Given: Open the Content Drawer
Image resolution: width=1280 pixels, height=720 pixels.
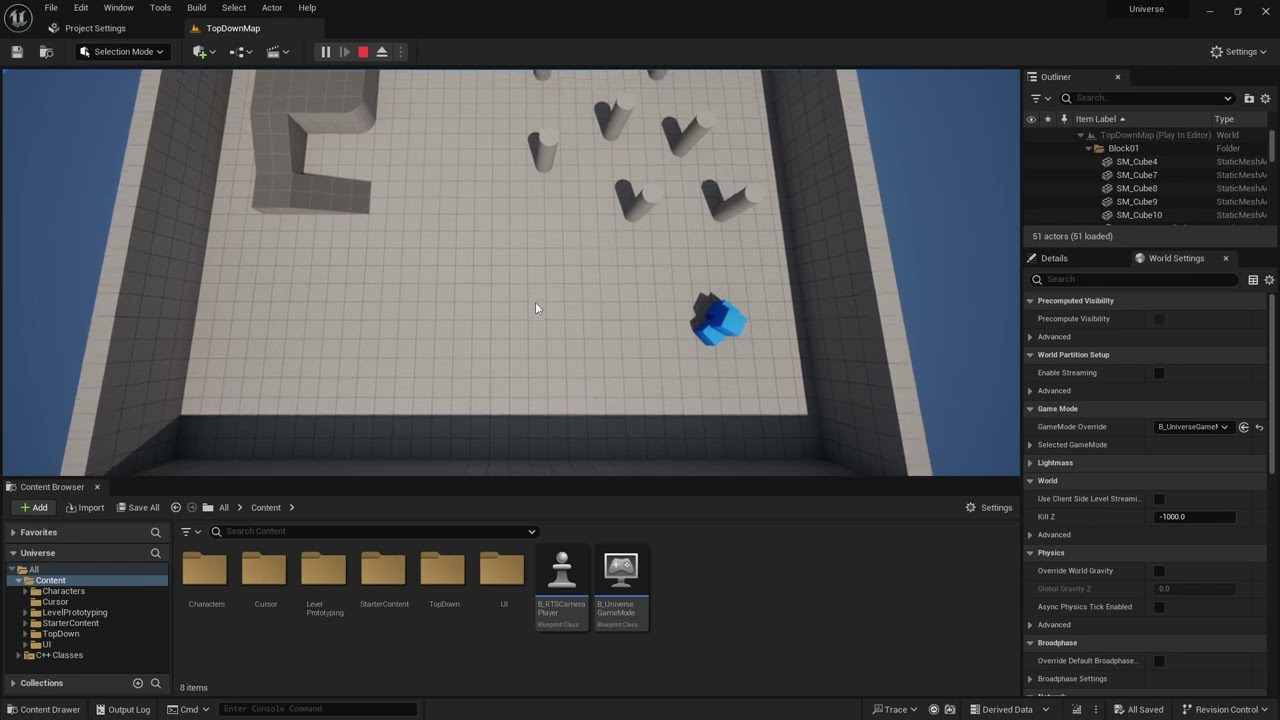Looking at the screenshot, I should click(x=43, y=710).
